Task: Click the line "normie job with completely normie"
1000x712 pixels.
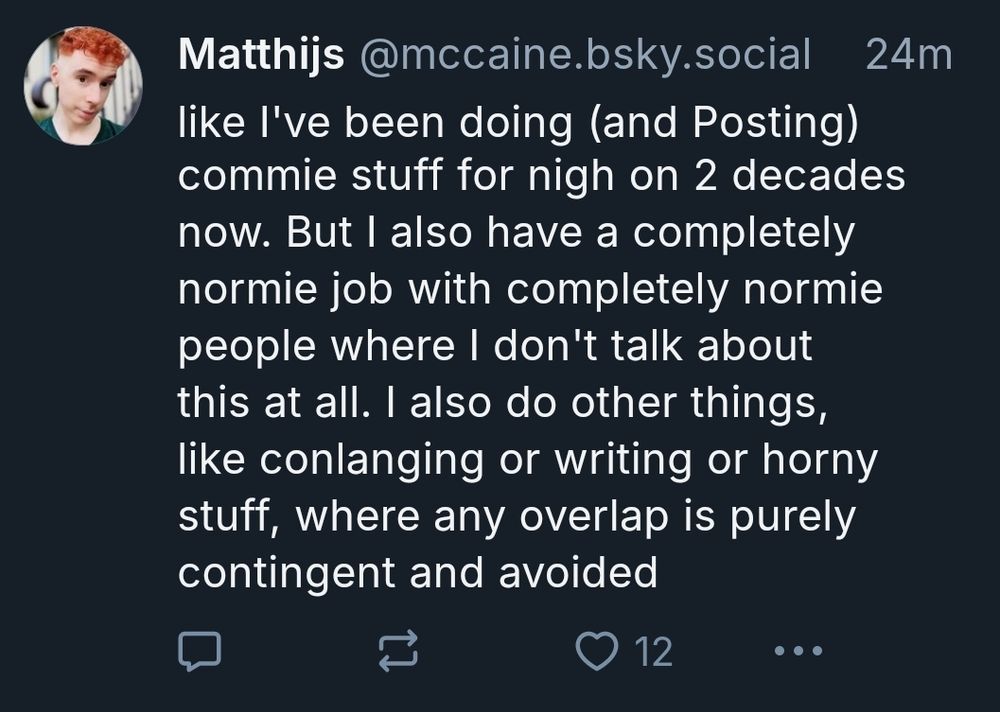Action: coord(530,290)
